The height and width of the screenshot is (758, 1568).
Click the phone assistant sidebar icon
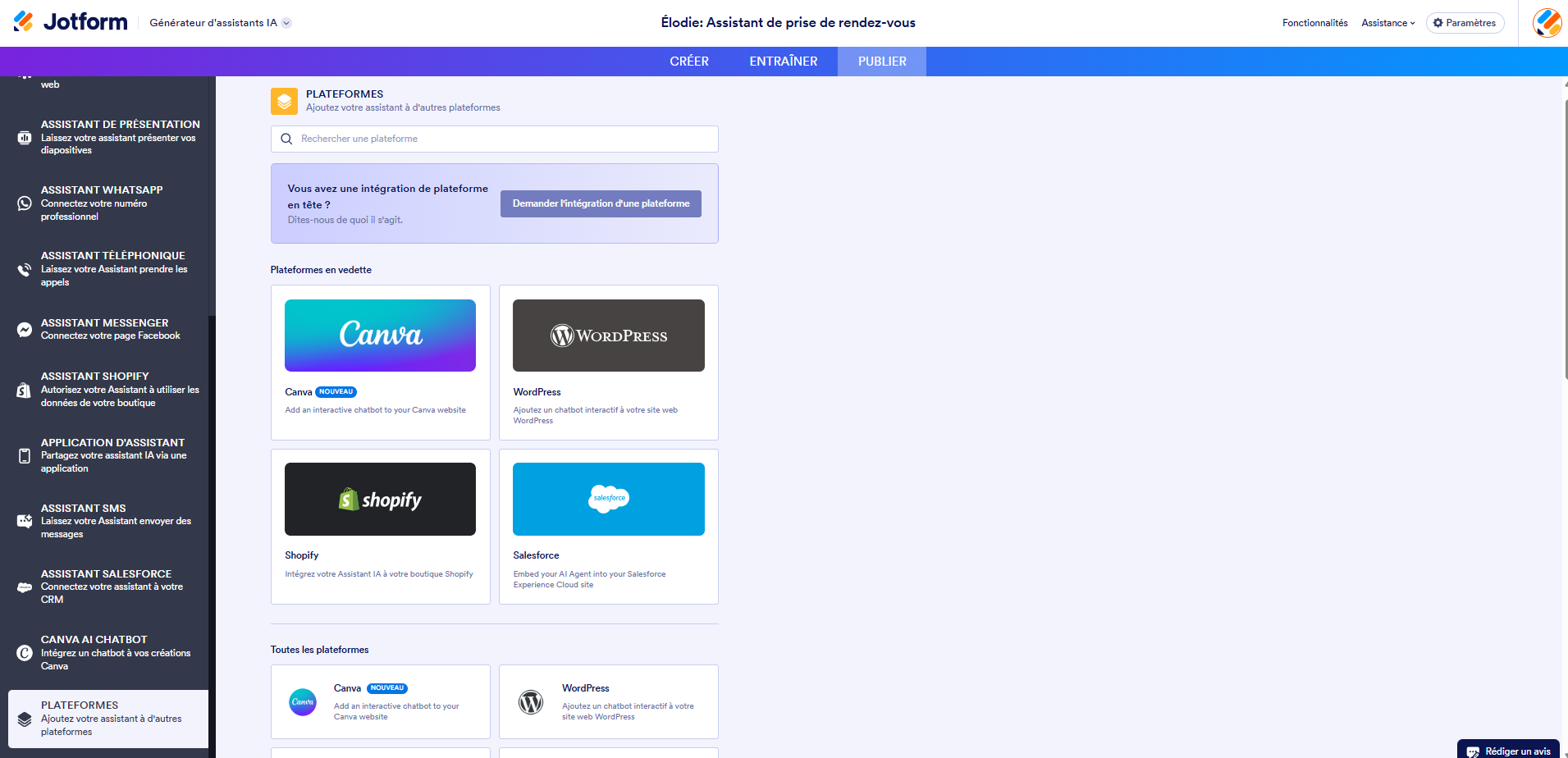coord(25,269)
